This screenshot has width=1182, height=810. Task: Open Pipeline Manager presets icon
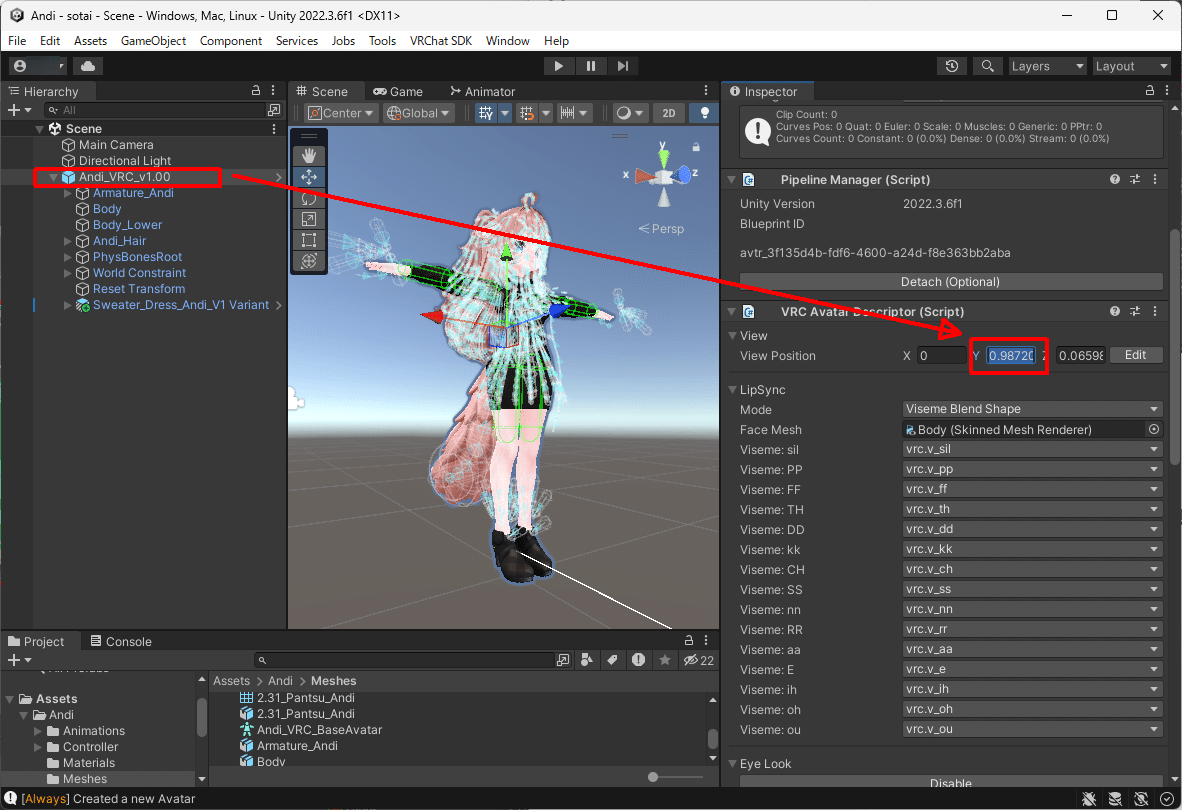tap(1135, 179)
